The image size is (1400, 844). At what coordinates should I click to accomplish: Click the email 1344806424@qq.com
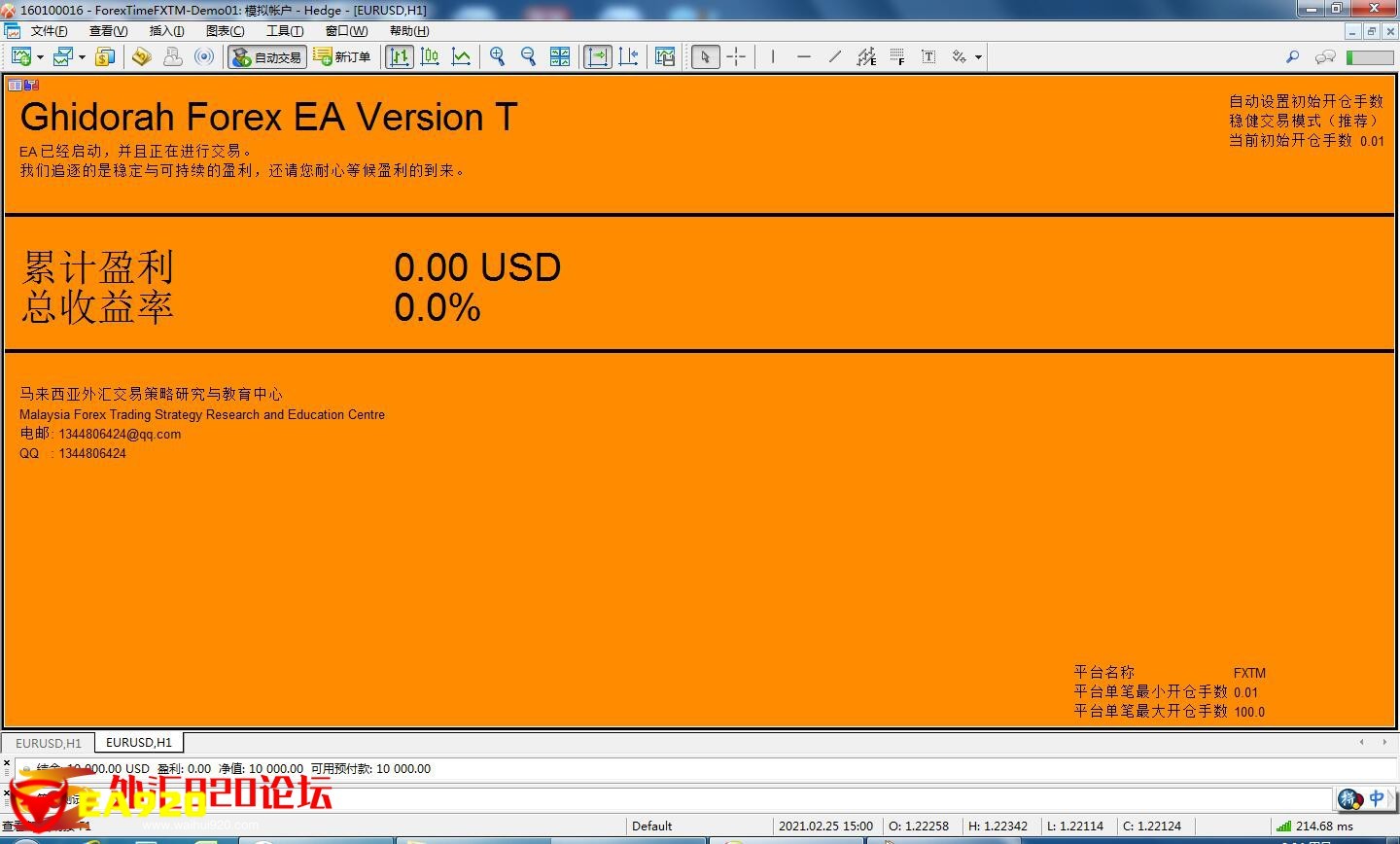tap(120, 435)
